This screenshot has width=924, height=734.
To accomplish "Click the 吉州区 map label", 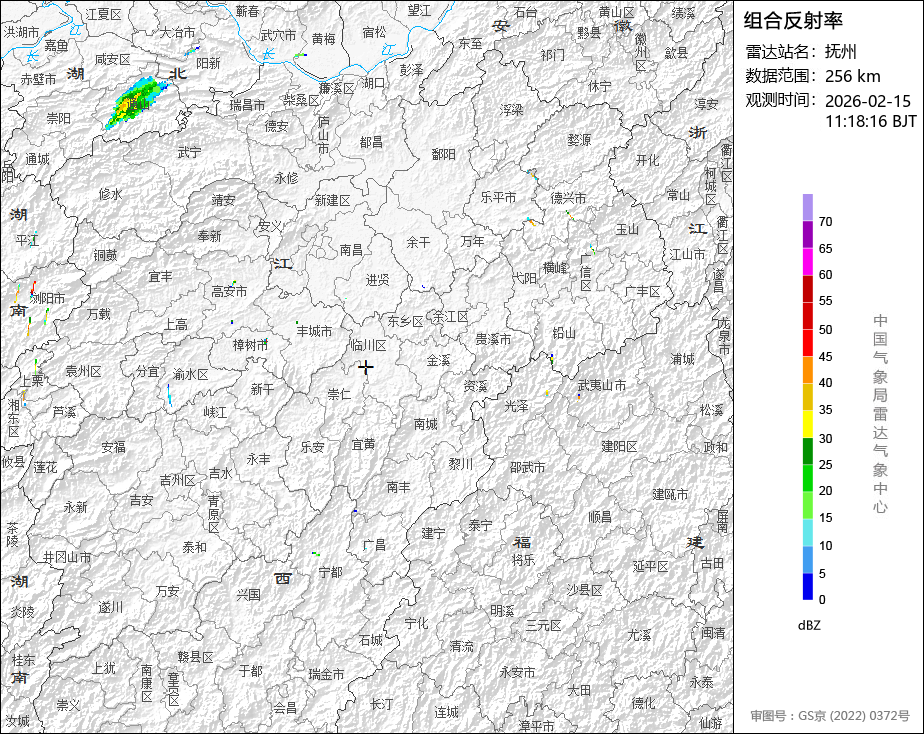I will 177,481.
